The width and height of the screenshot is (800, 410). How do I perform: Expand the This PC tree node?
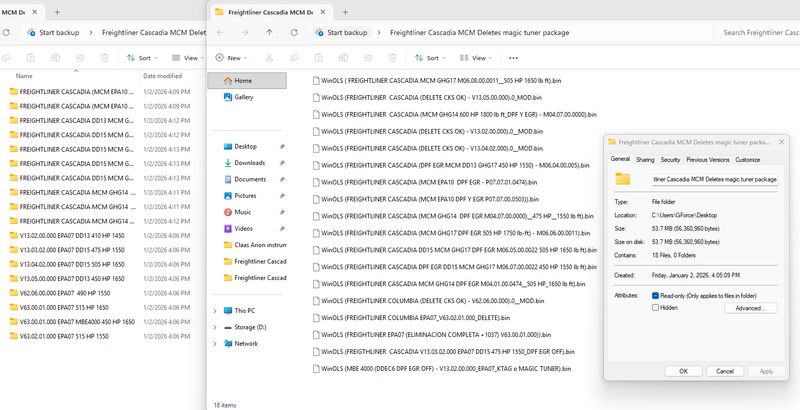tap(215, 310)
